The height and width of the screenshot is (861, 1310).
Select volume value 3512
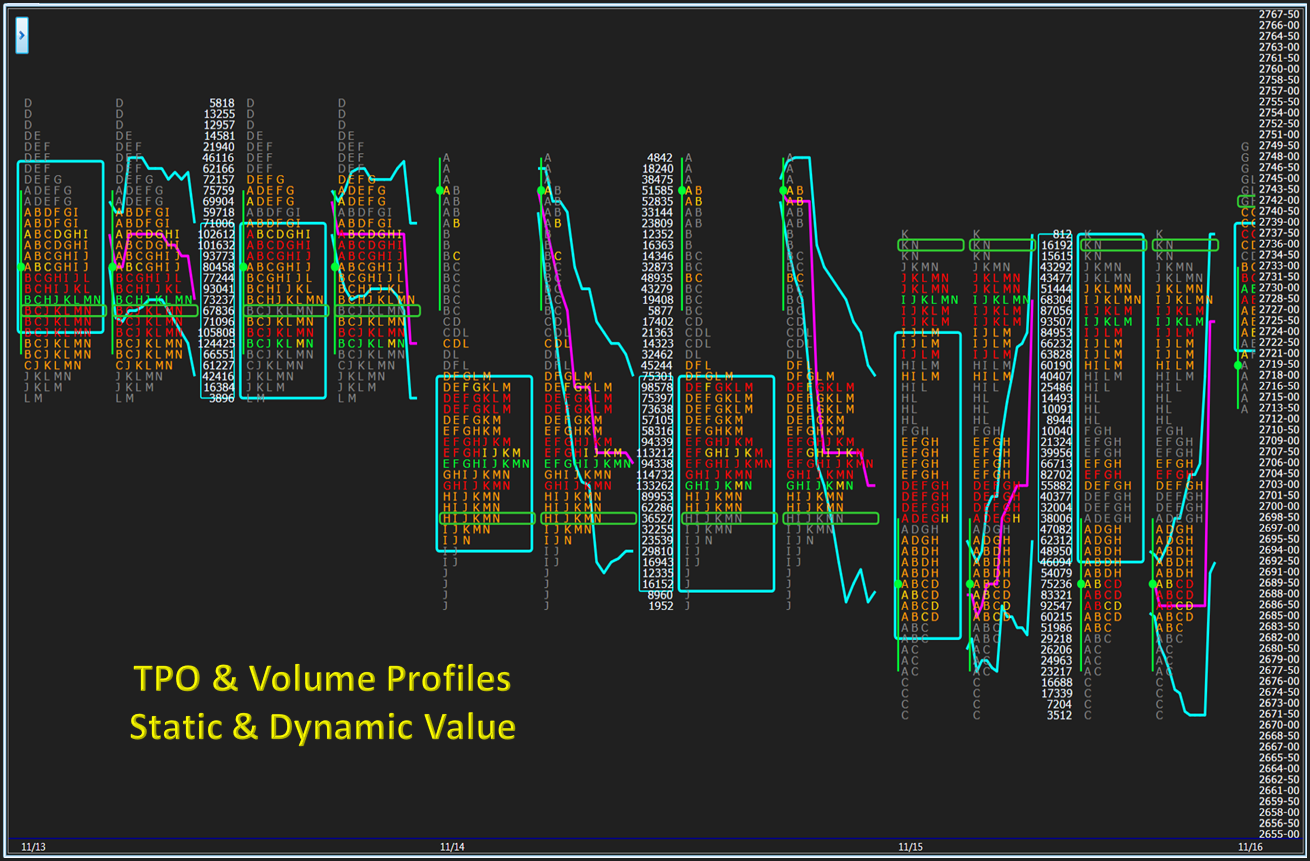click(x=1059, y=714)
